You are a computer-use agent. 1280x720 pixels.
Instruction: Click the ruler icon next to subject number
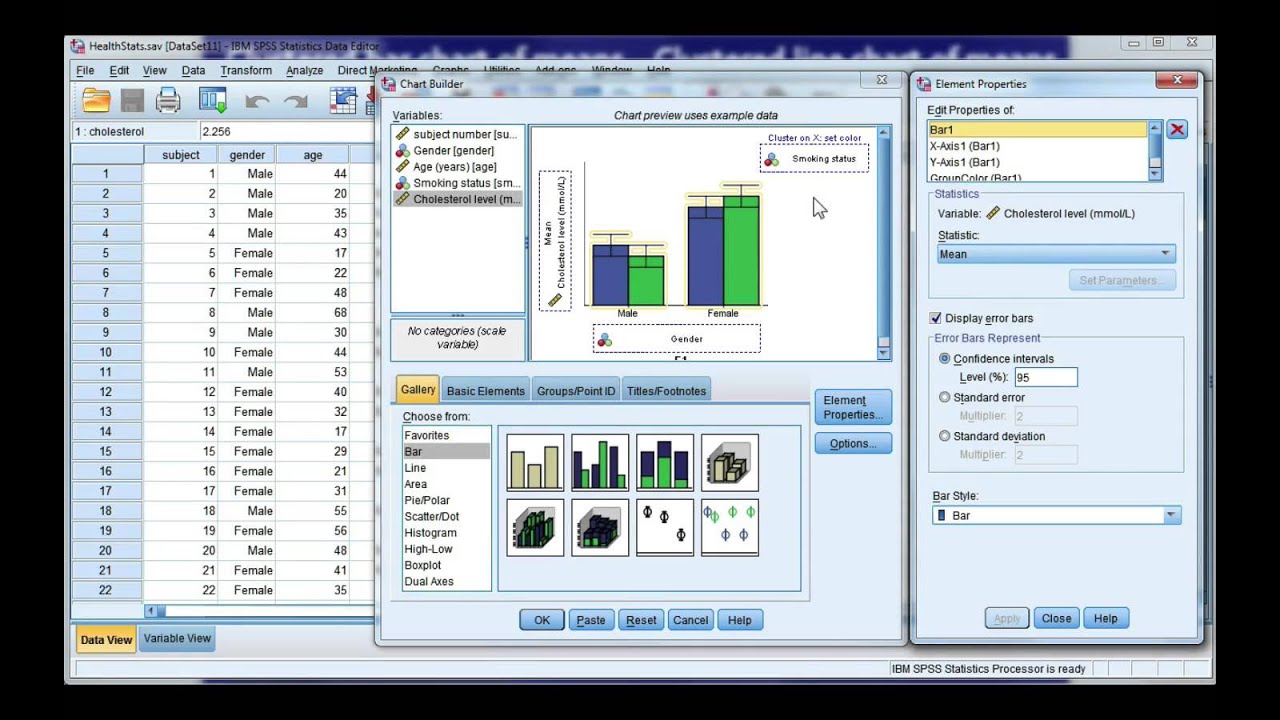402,134
